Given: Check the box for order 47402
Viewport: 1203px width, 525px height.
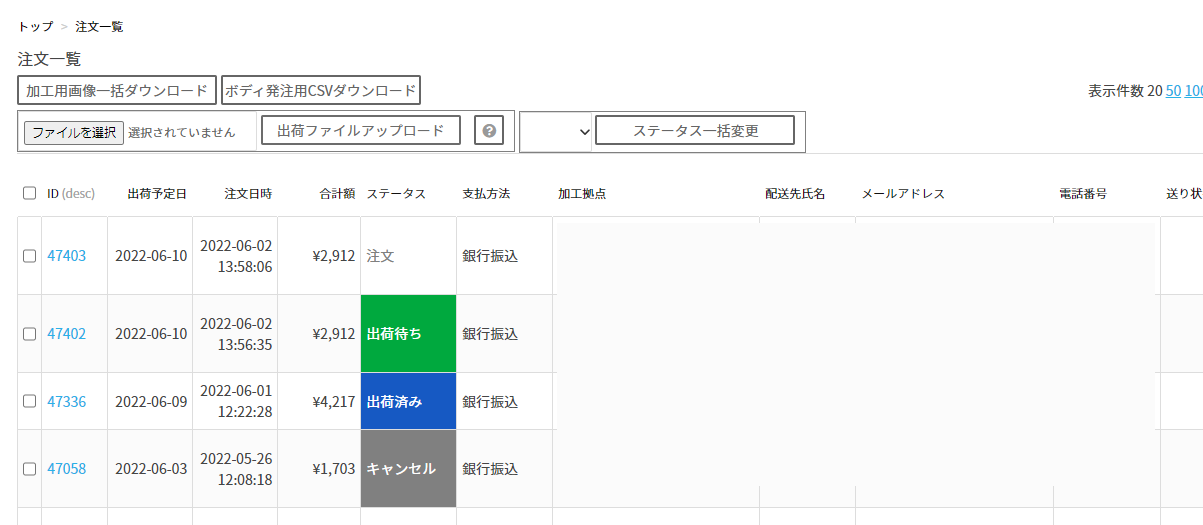Looking at the screenshot, I should click(x=29, y=334).
